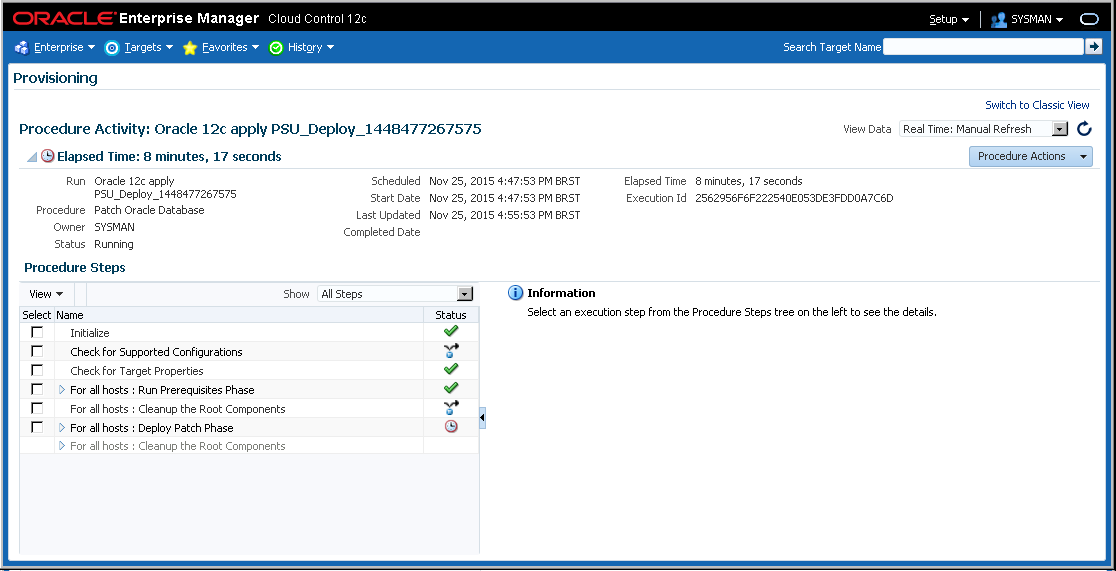The width and height of the screenshot is (1116, 571).
Task: Select the Deploy Patch Phase checkbox
Action: (37, 426)
